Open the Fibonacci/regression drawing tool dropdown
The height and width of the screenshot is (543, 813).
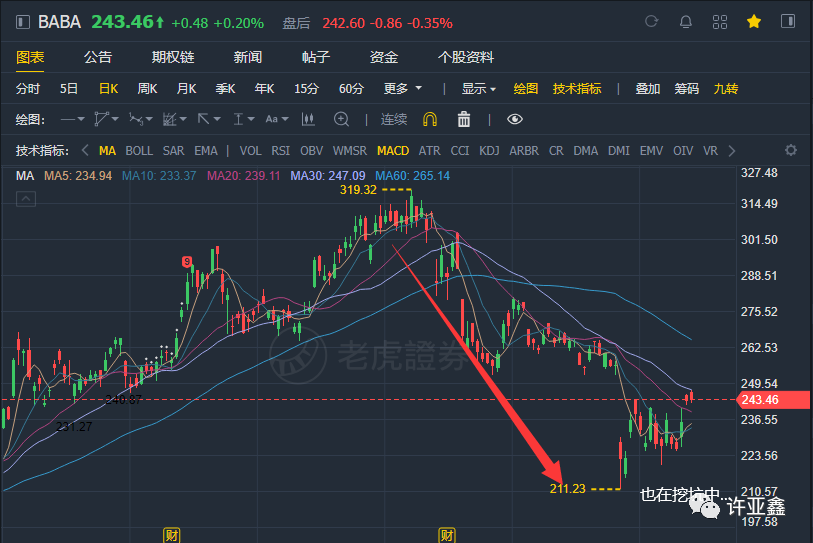click(175, 119)
